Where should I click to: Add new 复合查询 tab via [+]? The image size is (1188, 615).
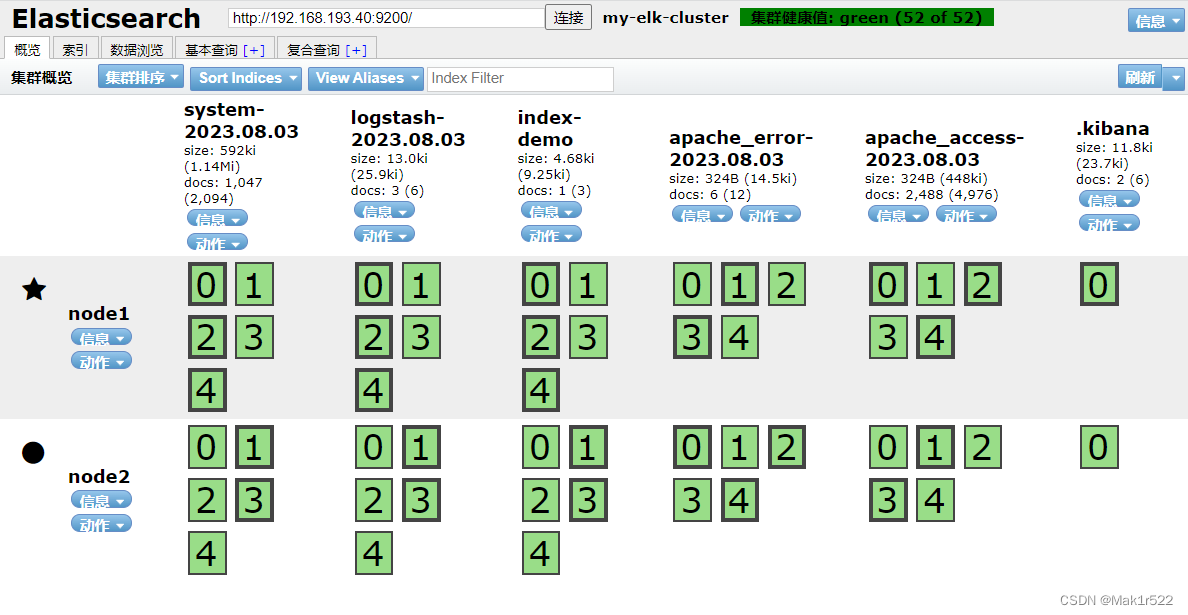(x=356, y=50)
